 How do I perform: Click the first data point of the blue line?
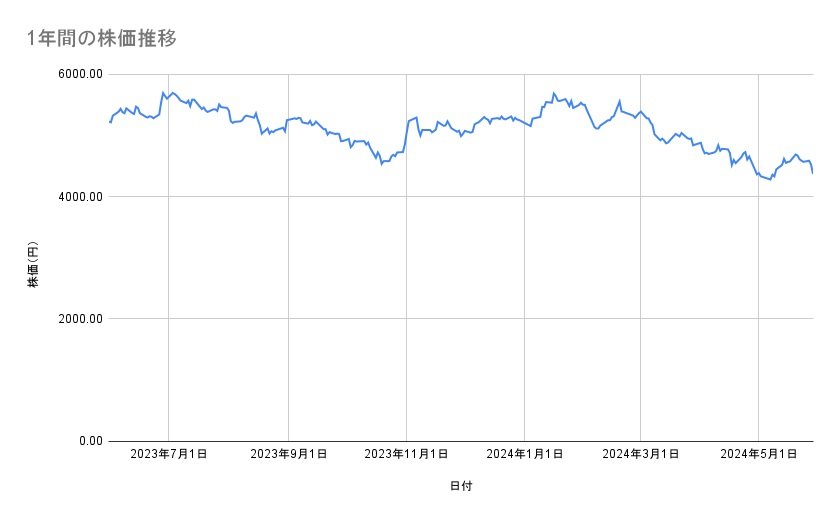(109, 122)
